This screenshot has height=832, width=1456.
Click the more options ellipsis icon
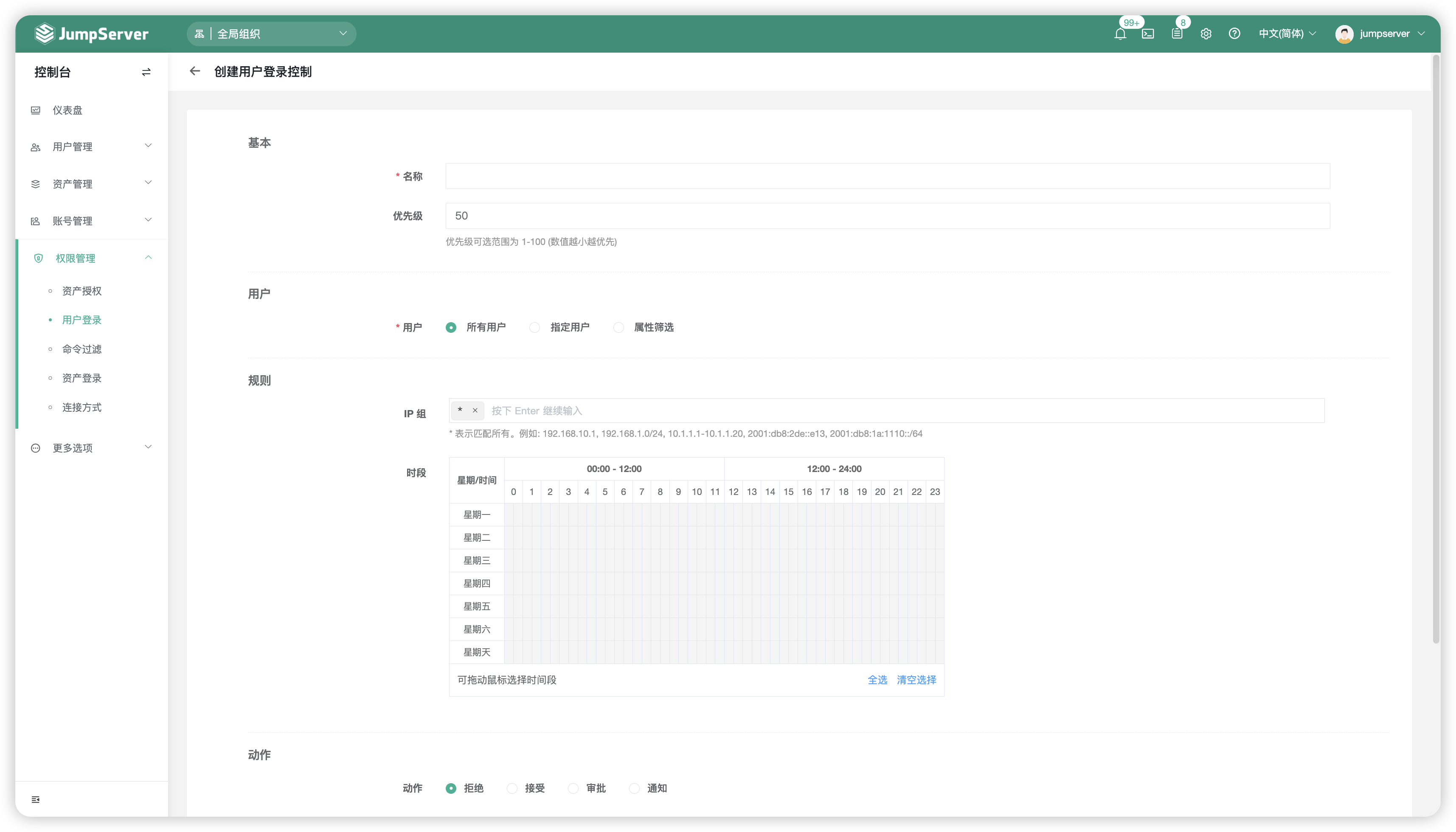coord(35,448)
